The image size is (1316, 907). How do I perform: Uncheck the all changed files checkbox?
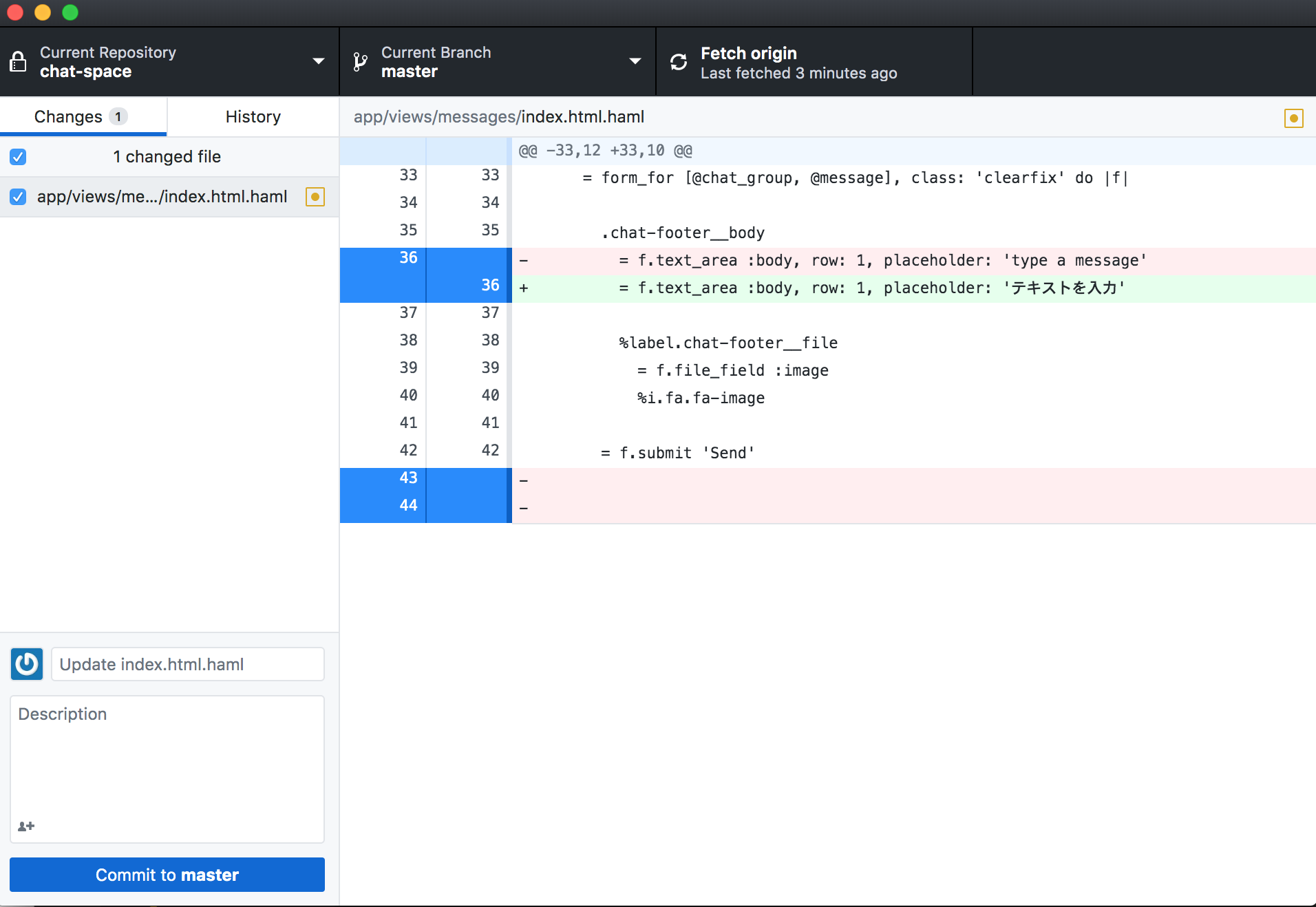[x=18, y=157]
